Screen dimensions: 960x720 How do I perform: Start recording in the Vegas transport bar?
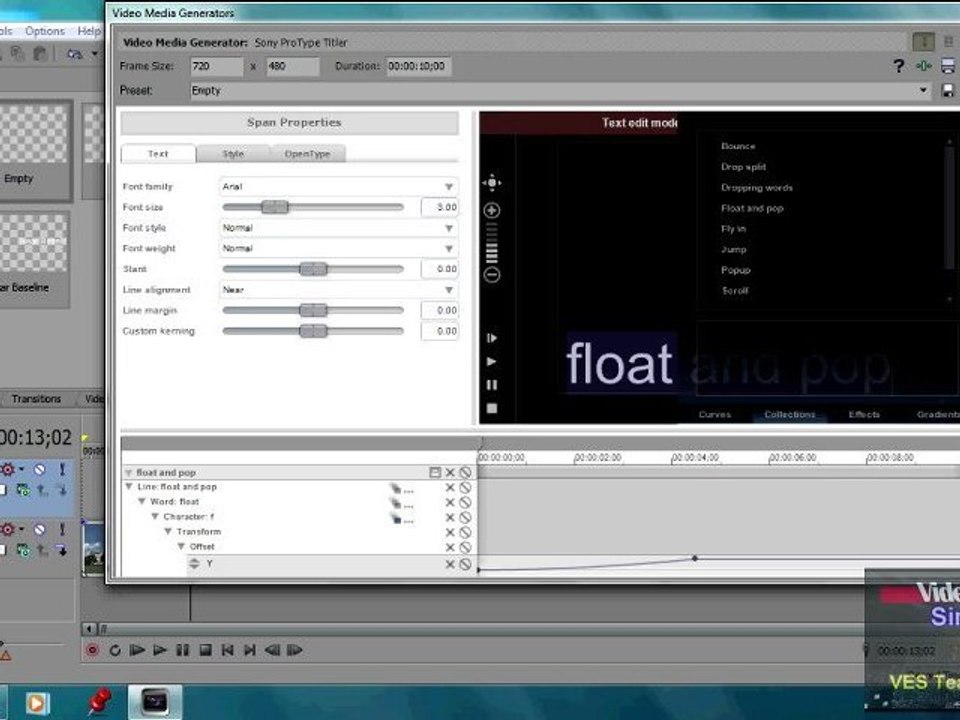92,650
